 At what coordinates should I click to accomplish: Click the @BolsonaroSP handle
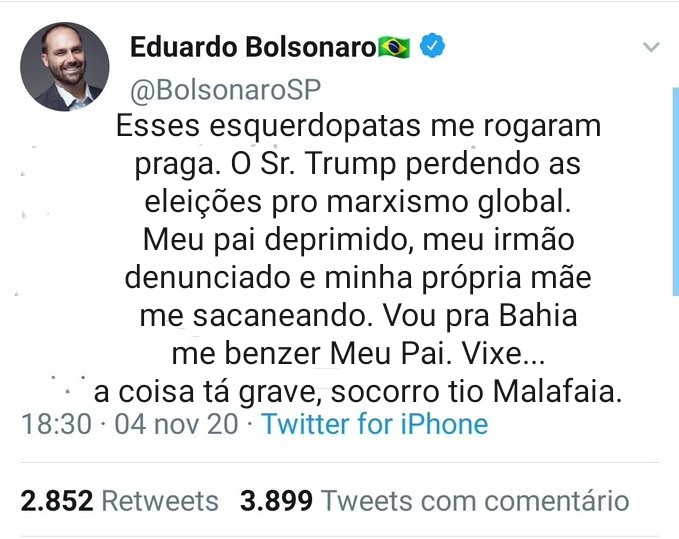(226, 90)
